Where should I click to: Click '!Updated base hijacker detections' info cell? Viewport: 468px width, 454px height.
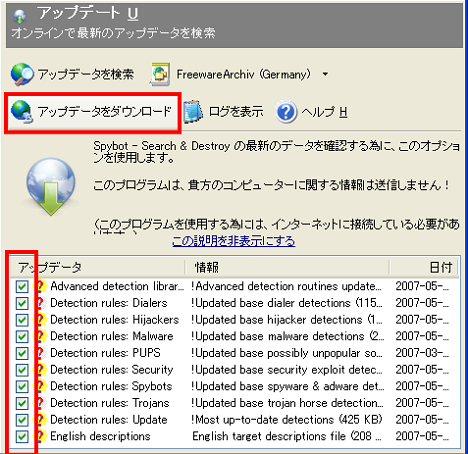point(287,320)
